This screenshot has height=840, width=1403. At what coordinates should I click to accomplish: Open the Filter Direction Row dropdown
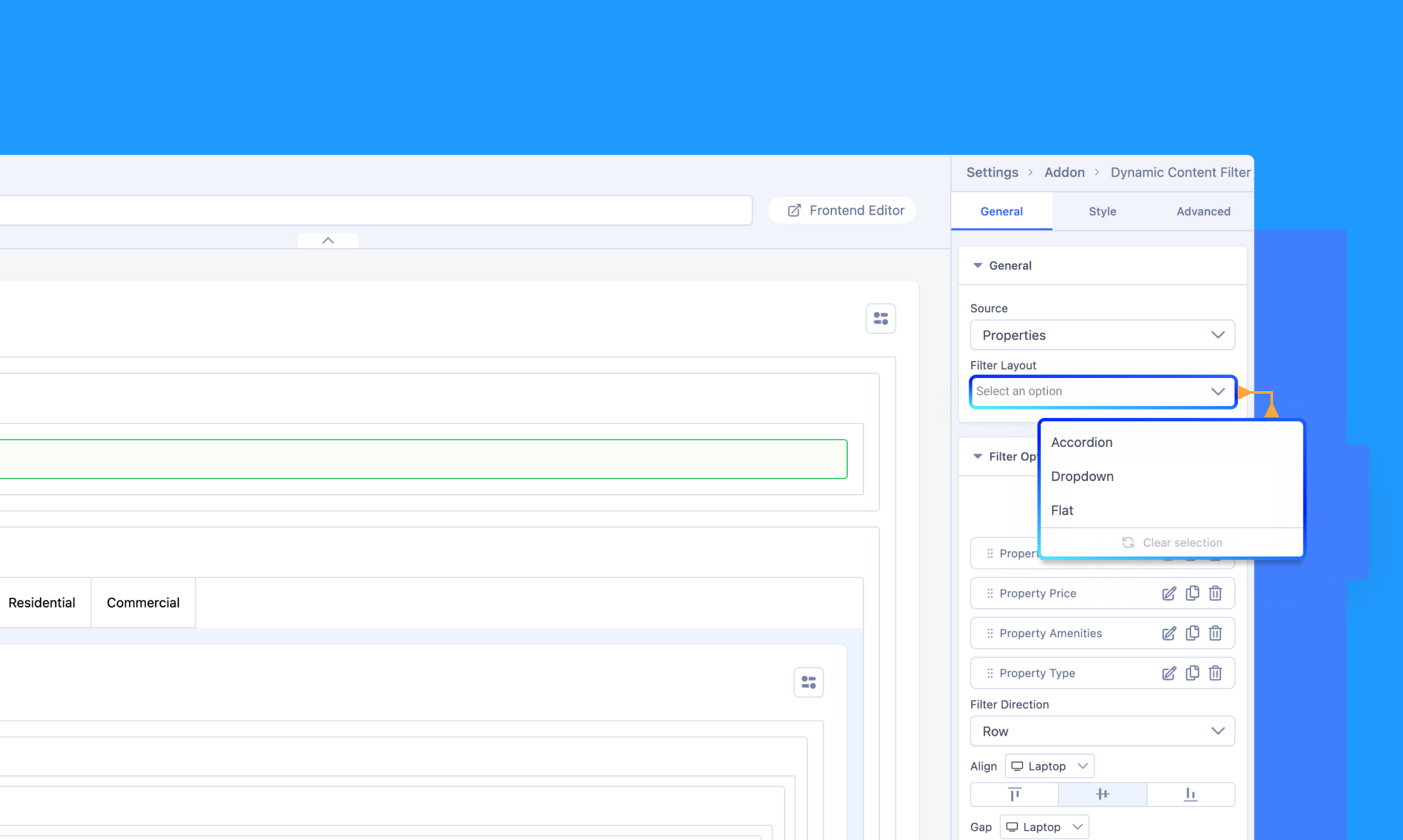point(1102,731)
